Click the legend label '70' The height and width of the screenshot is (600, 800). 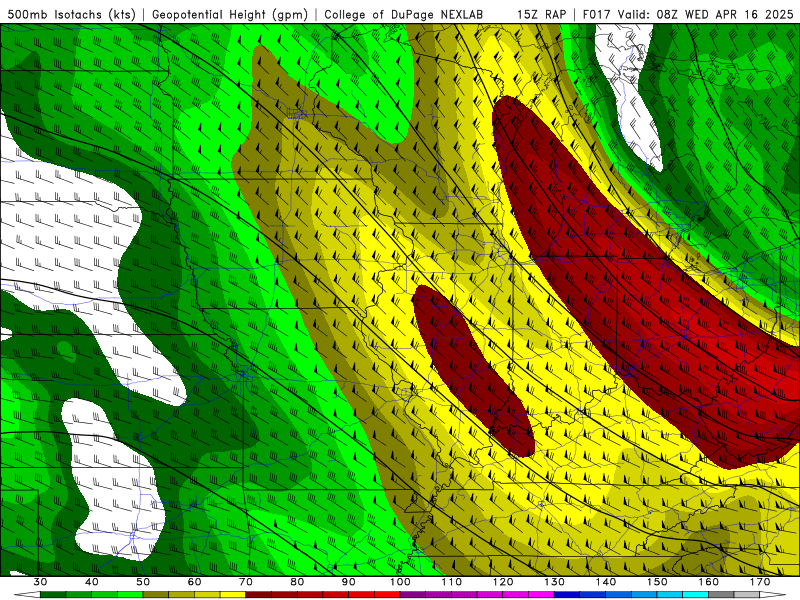click(246, 582)
